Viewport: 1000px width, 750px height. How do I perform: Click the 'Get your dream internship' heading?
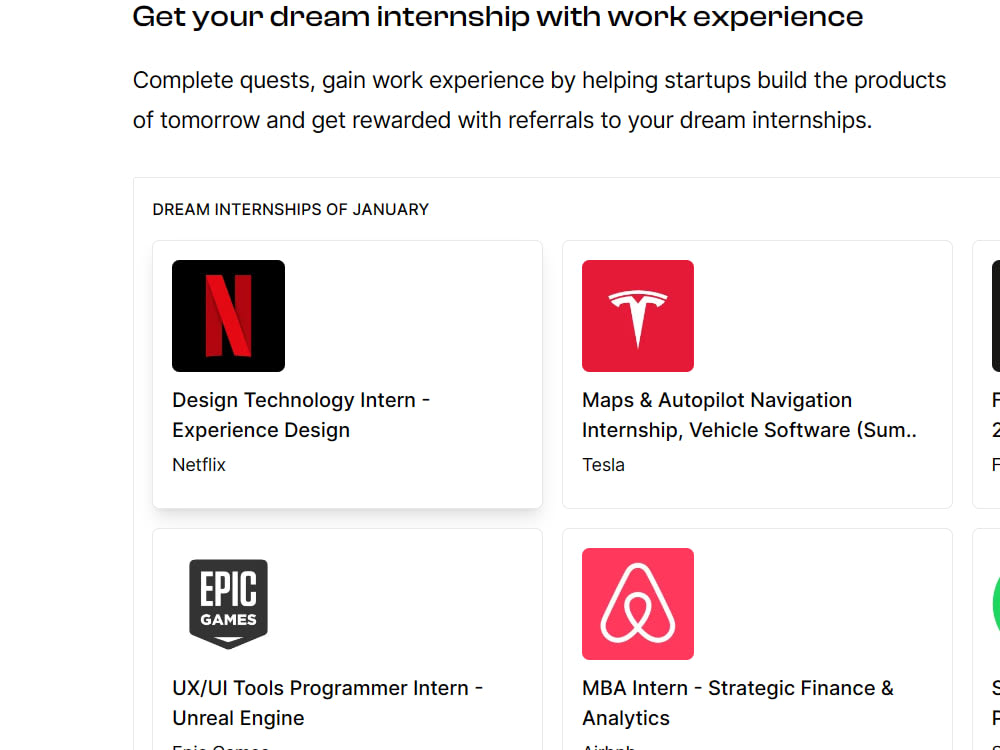click(x=497, y=17)
